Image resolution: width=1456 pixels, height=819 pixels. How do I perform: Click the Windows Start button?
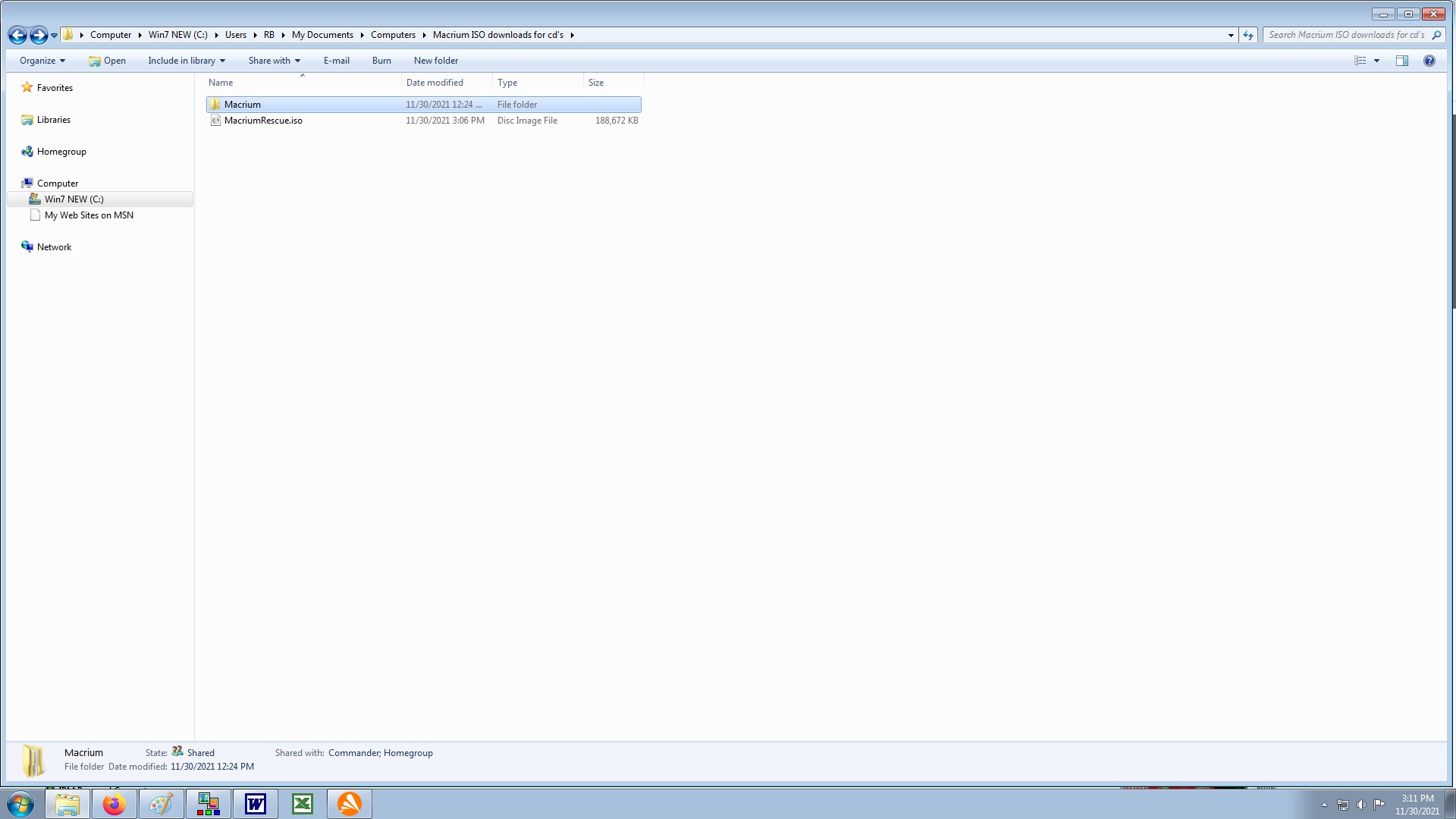click(20, 804)
